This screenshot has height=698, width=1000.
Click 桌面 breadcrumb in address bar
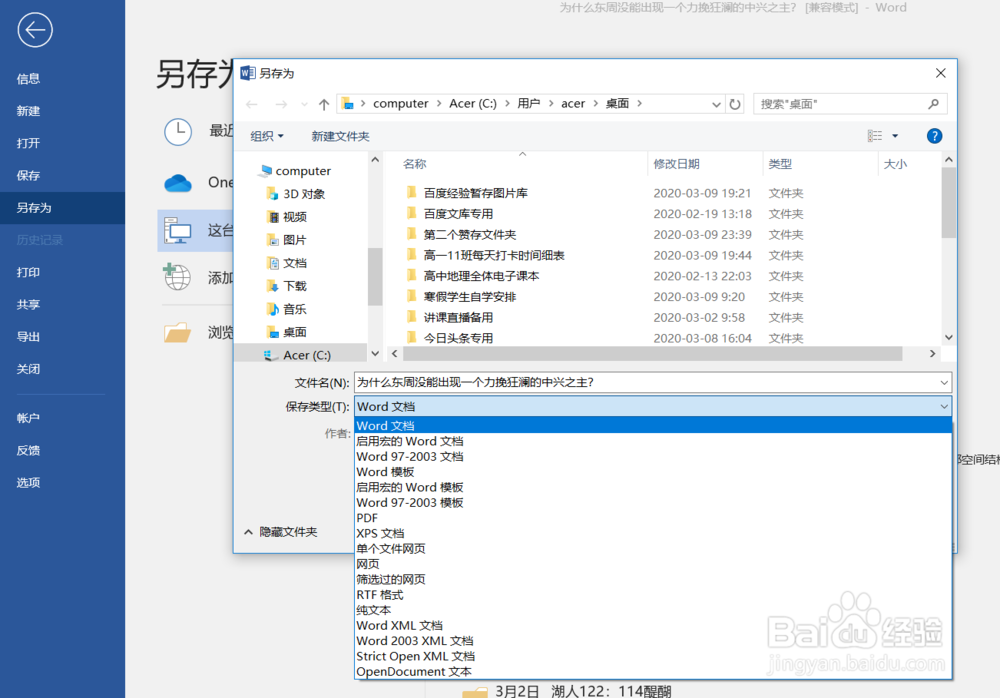pos(617,103)
